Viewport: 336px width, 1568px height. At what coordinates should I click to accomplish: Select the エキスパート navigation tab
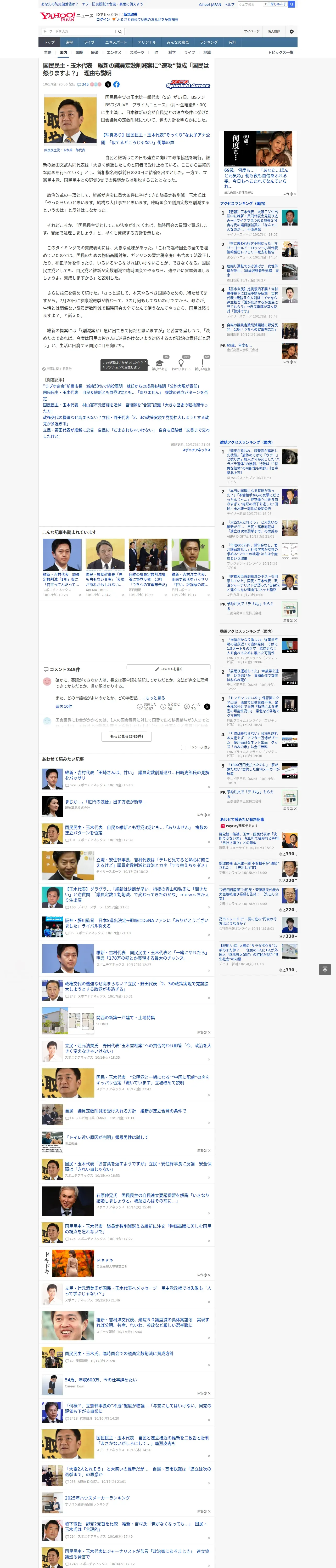[x=116, y=43]
